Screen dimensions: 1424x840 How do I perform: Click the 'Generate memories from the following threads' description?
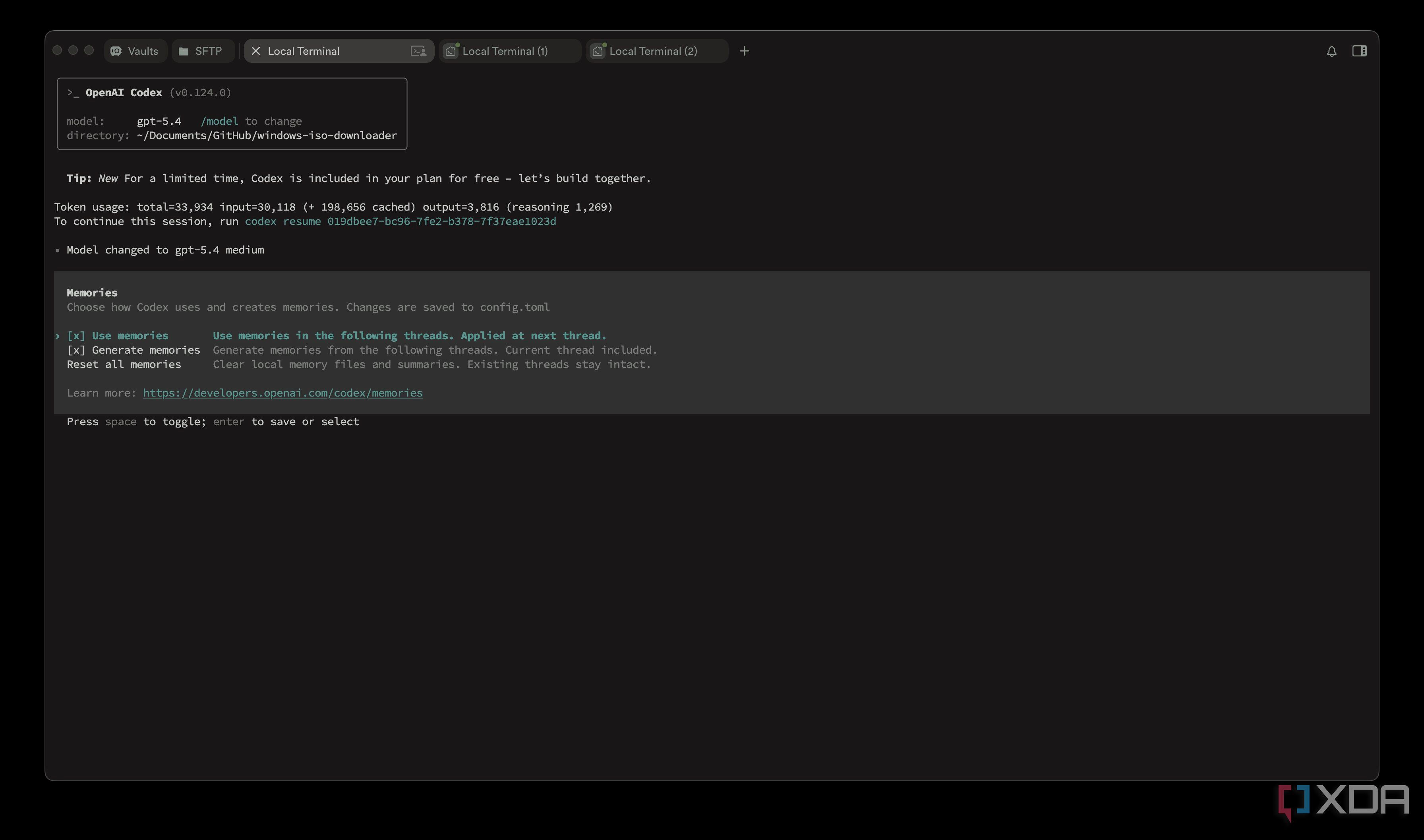(x=435, y=350)
